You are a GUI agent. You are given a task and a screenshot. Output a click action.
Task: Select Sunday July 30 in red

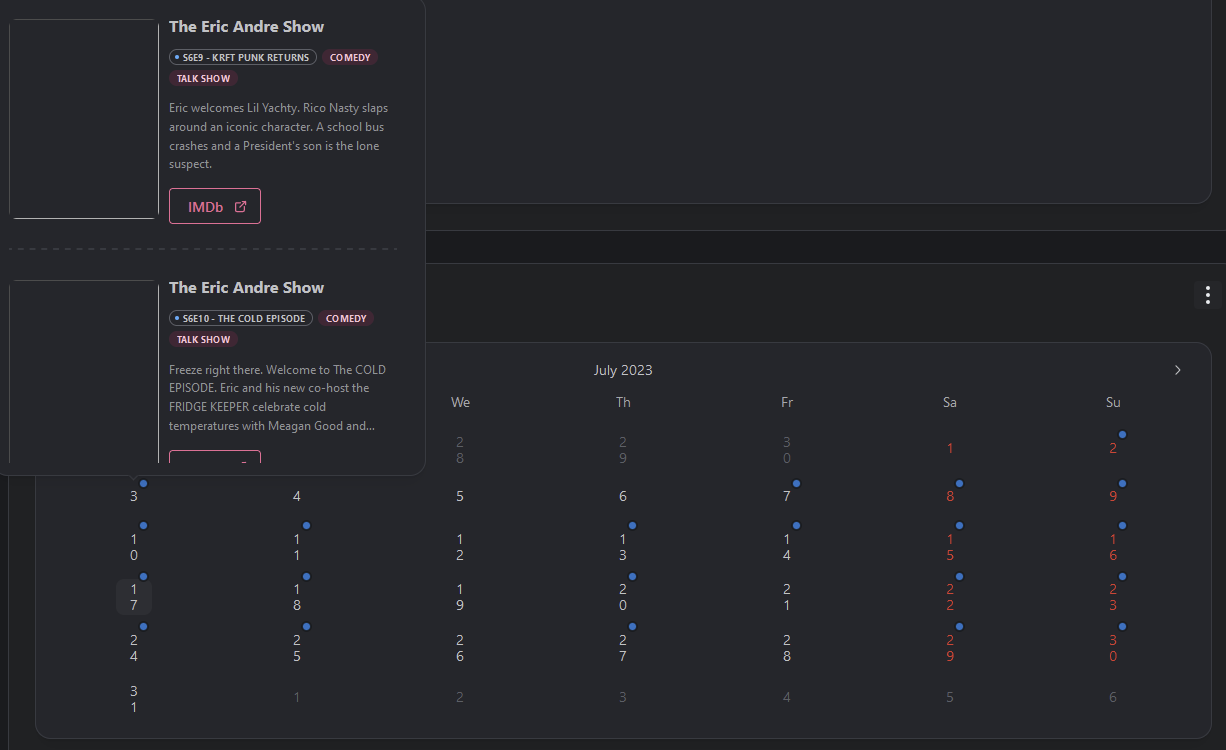[1113, 648]
